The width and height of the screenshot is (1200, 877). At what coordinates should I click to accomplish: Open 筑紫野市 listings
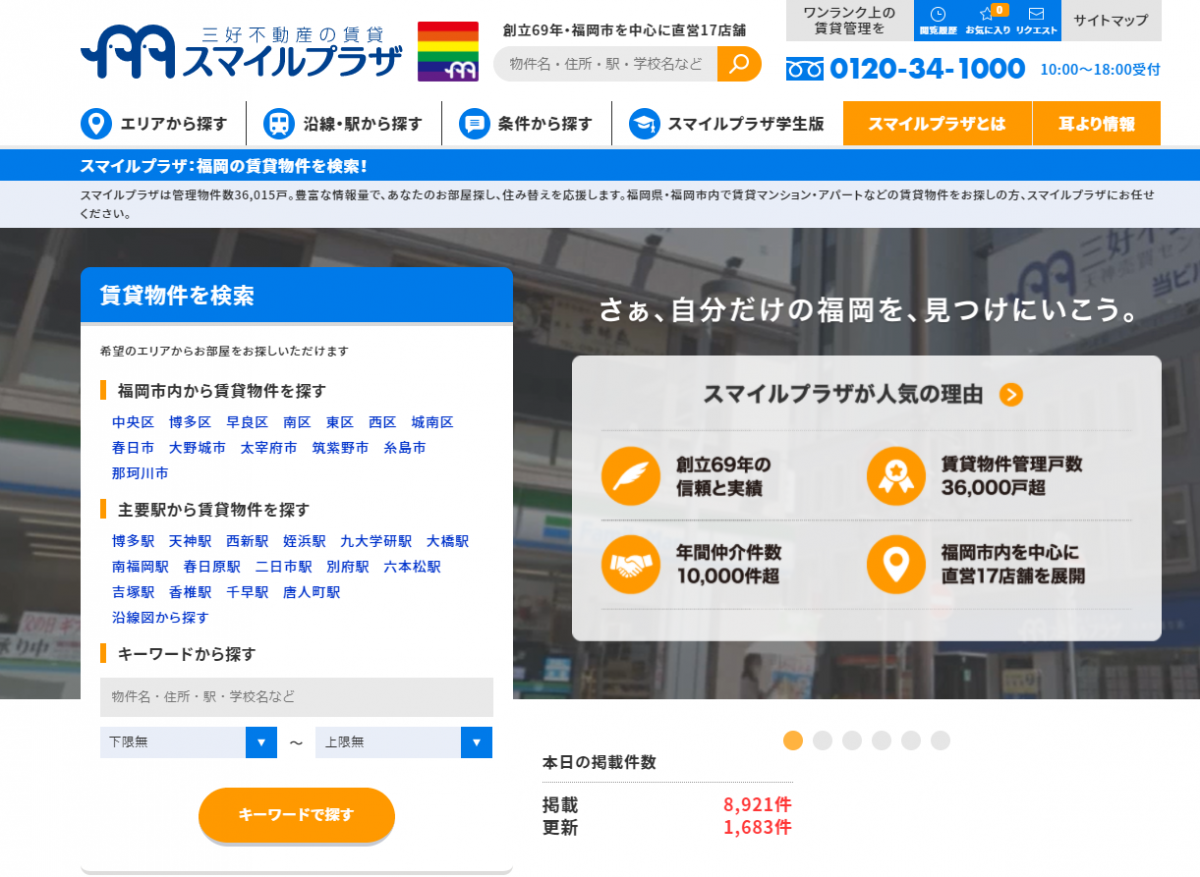pyautogui.click(x=340, y=448)
